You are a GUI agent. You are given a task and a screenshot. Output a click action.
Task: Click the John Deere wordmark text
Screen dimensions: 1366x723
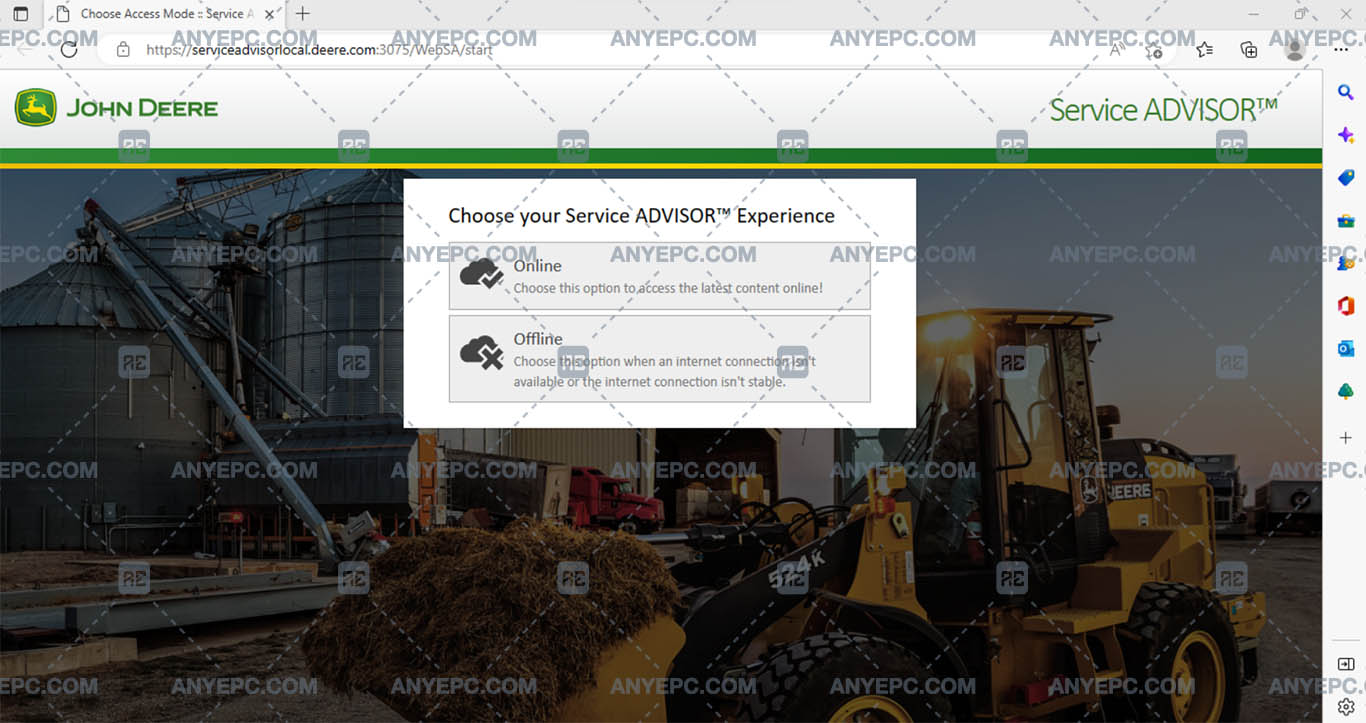click(142, 108)
